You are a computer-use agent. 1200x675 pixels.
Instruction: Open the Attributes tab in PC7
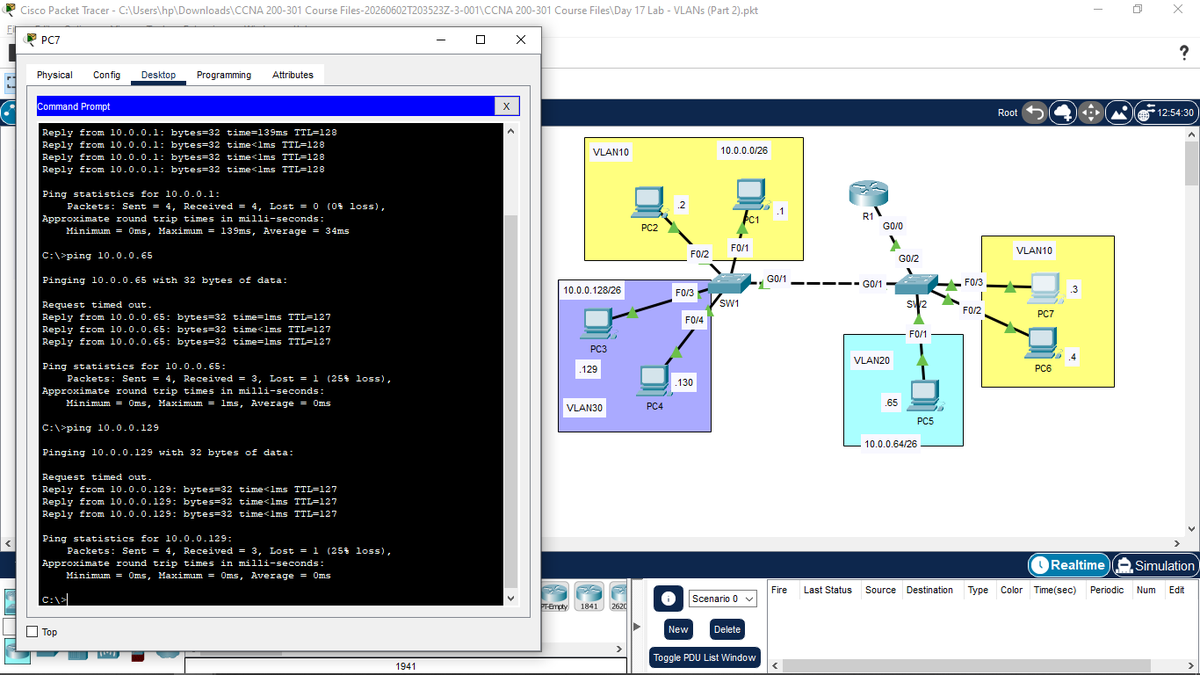(x=293, y=75)
